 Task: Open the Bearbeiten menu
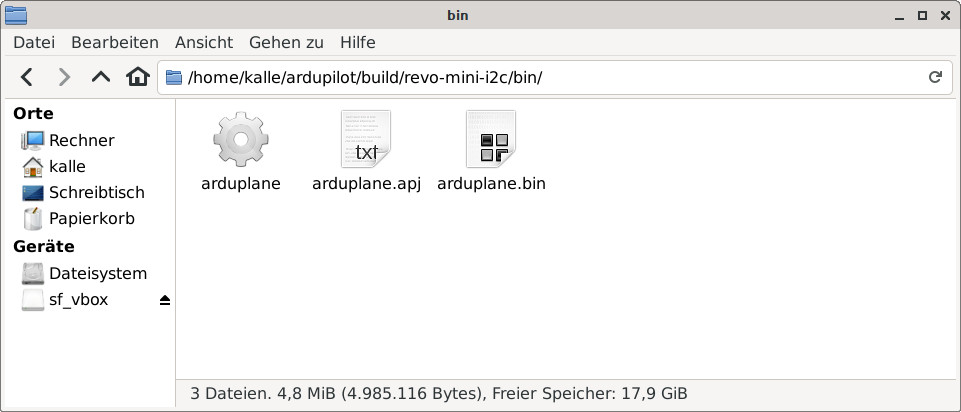tap(115, 42)
